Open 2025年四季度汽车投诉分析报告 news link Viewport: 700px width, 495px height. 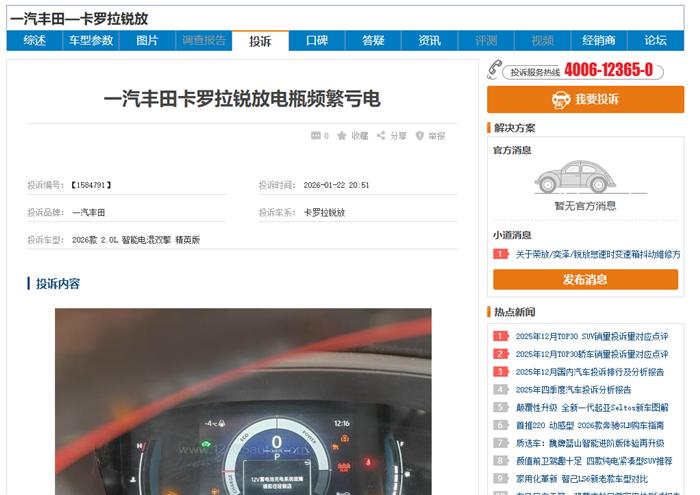[573, 390]
